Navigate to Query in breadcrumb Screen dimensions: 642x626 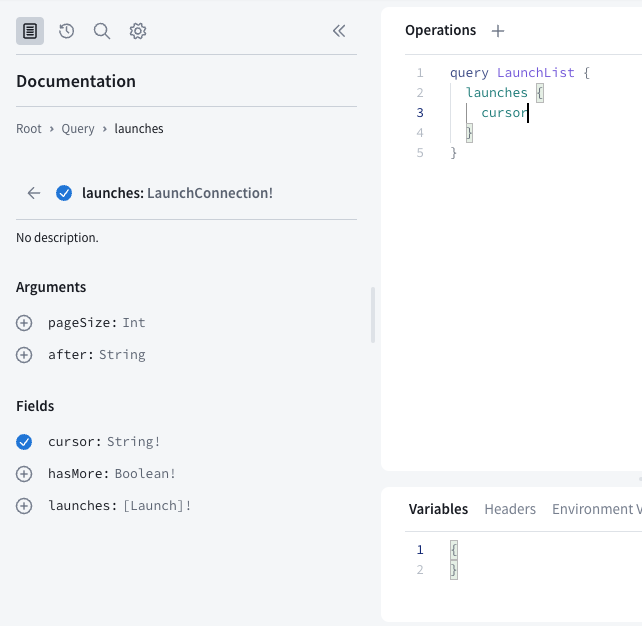click(x=78, y=129)
